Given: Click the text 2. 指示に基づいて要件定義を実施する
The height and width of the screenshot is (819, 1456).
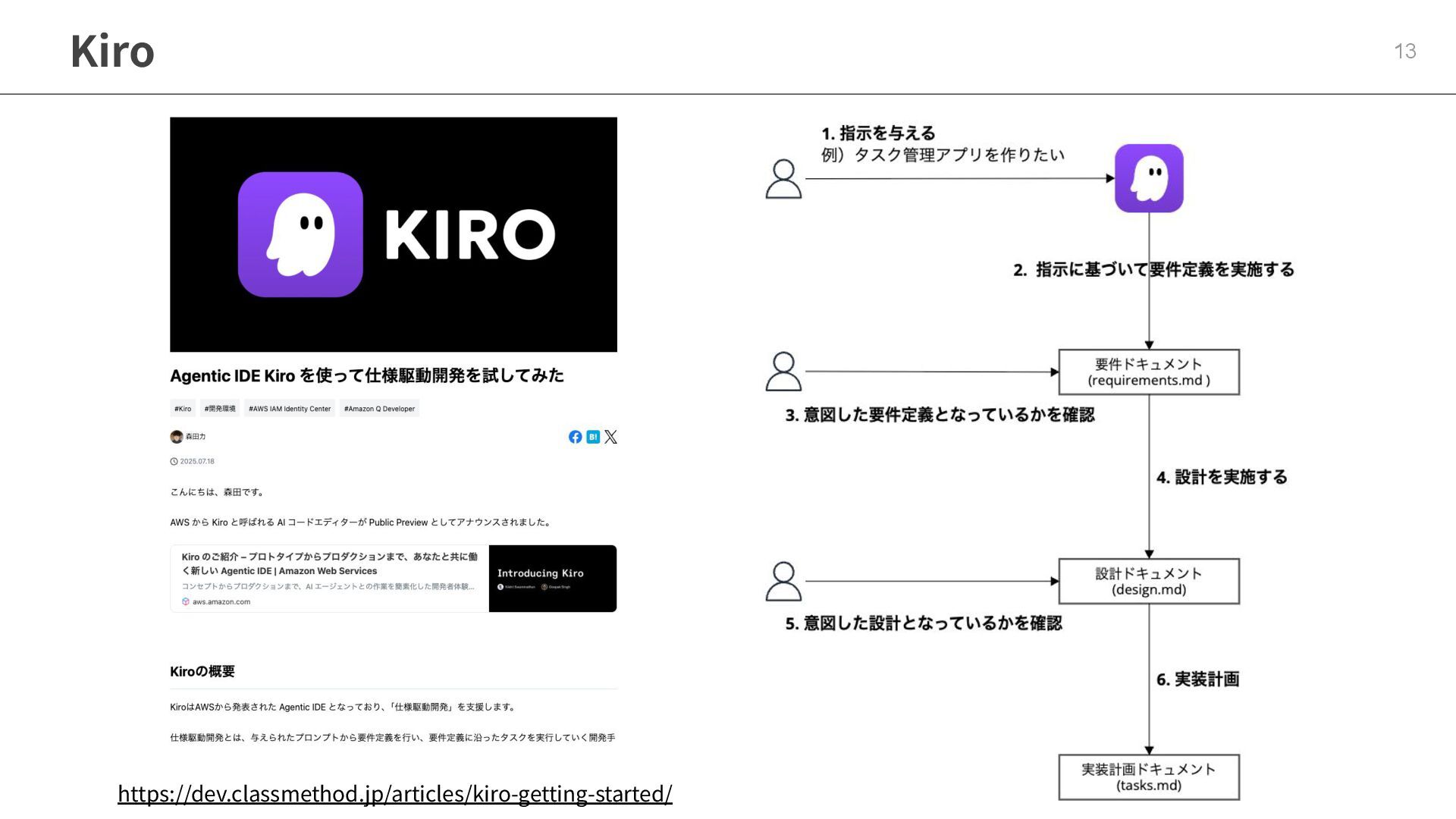Looking at the screenshot, I should [1153, 270].
